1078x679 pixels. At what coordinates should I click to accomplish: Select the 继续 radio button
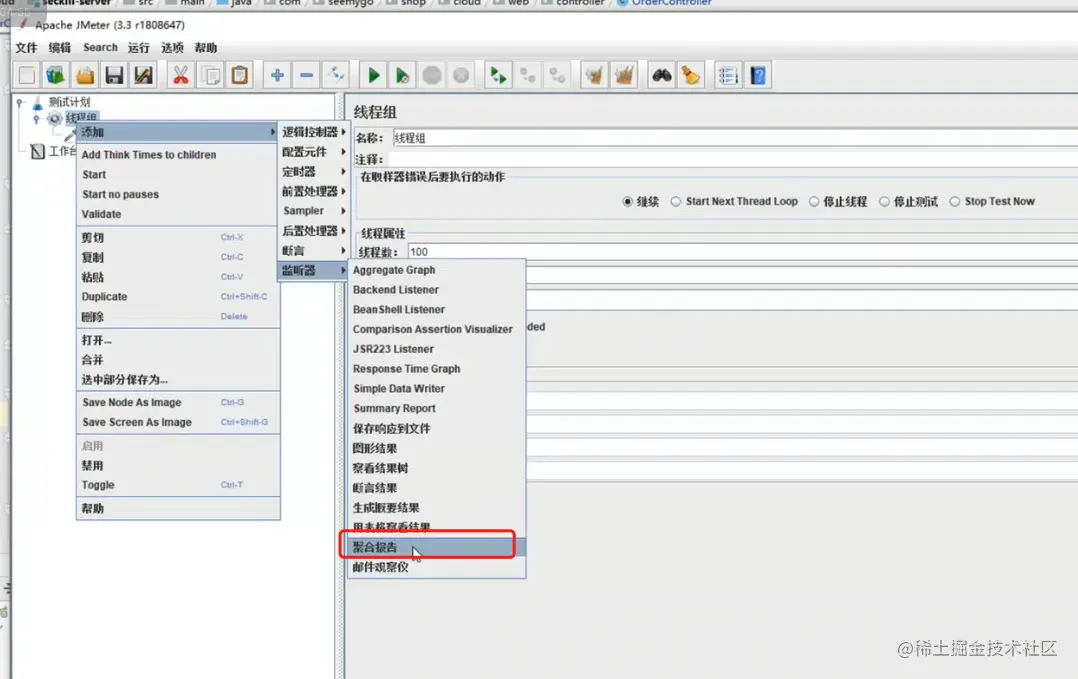tap(627, 201)
